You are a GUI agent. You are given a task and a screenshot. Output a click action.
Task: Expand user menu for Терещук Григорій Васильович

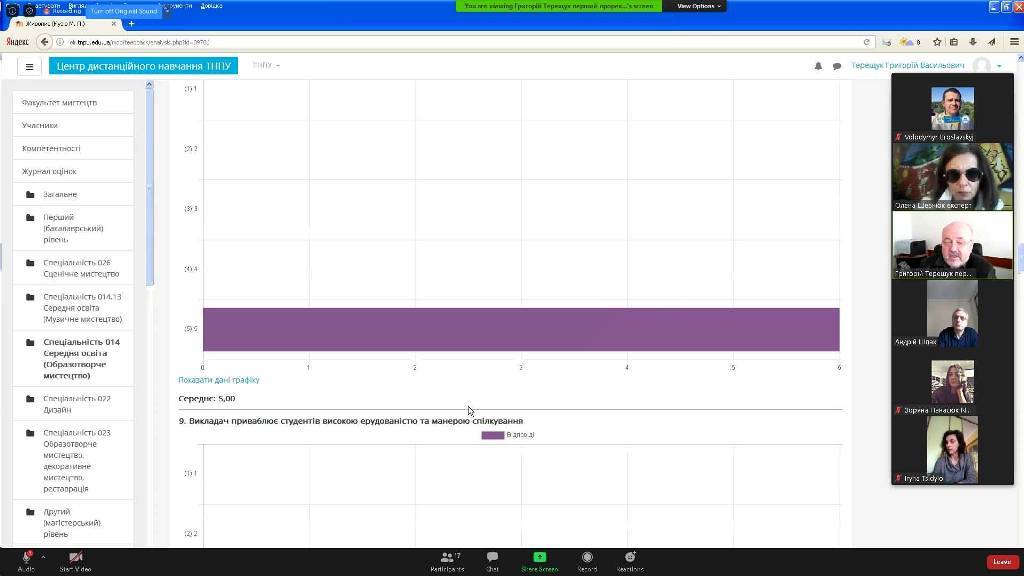(x=998, y=66)
